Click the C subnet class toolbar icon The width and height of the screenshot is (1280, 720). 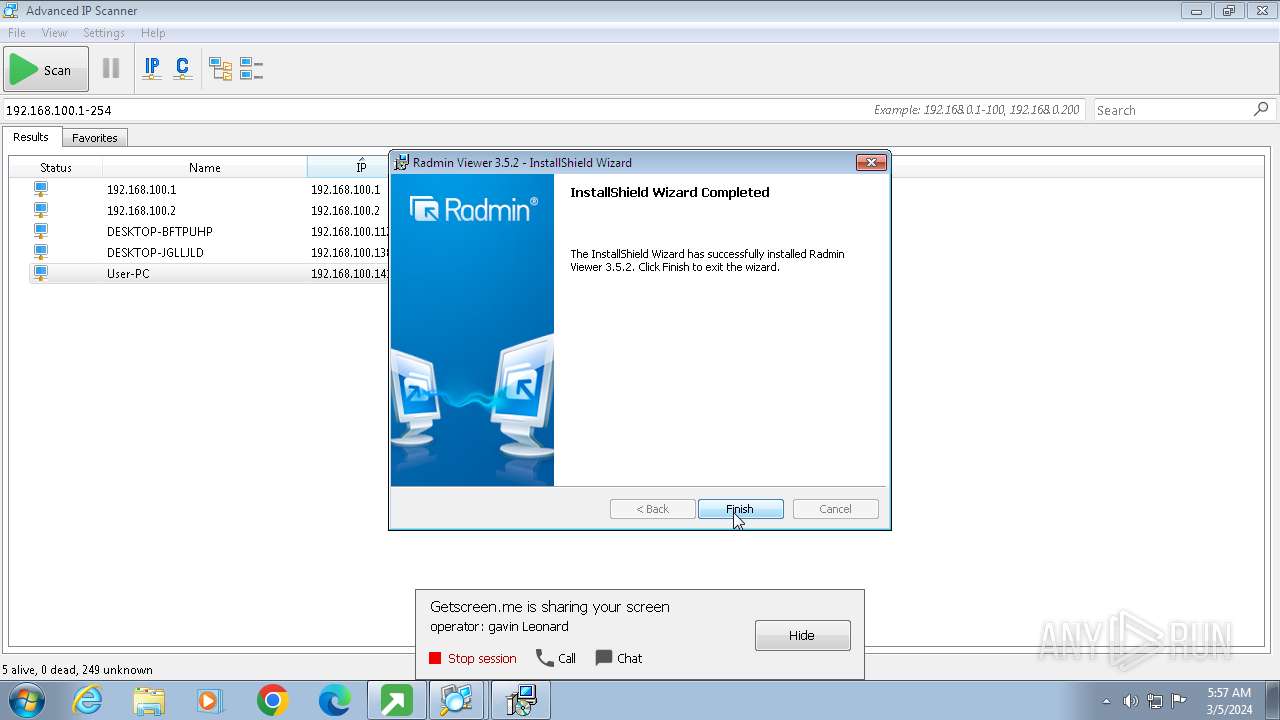click(182, 69)
